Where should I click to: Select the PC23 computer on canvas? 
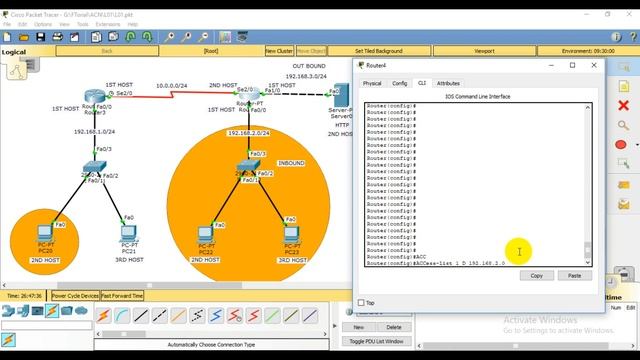pos(291,235)
